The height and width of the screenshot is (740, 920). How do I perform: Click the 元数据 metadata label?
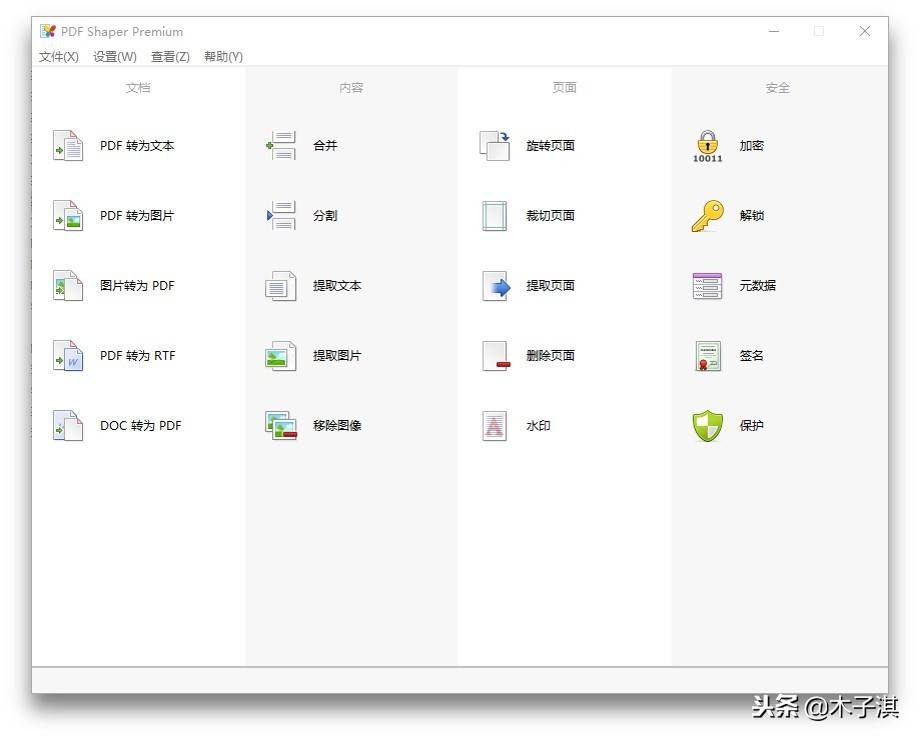(757, 286)
